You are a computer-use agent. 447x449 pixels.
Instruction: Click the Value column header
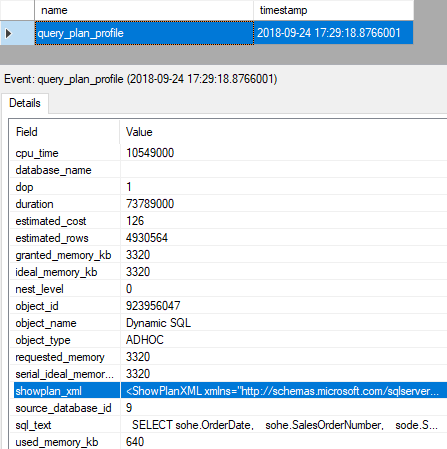(283, 132)
